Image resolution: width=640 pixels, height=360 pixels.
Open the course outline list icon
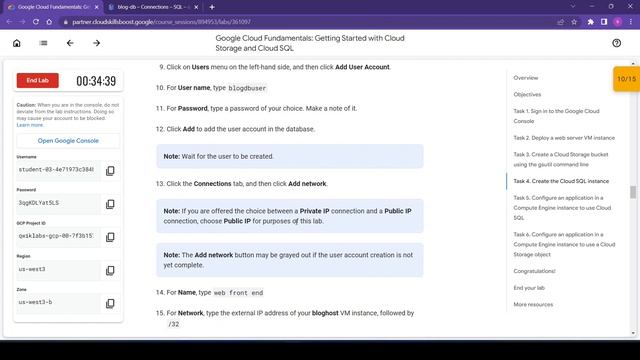43,43
